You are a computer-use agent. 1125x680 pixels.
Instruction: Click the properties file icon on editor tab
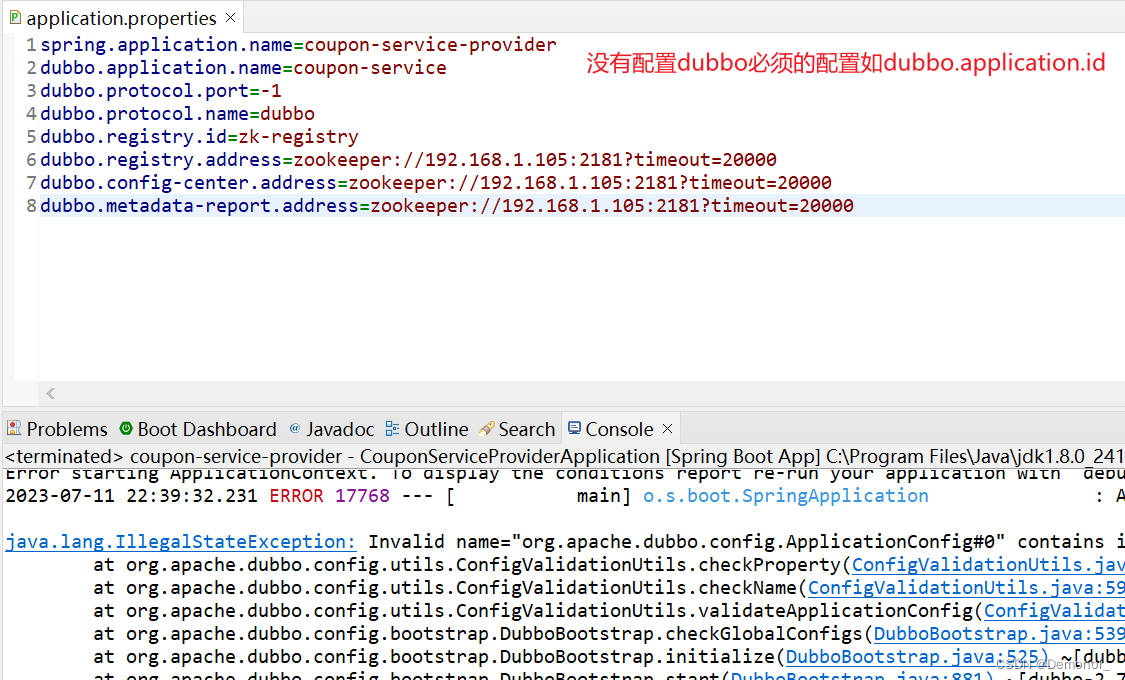tap(18, 17)
